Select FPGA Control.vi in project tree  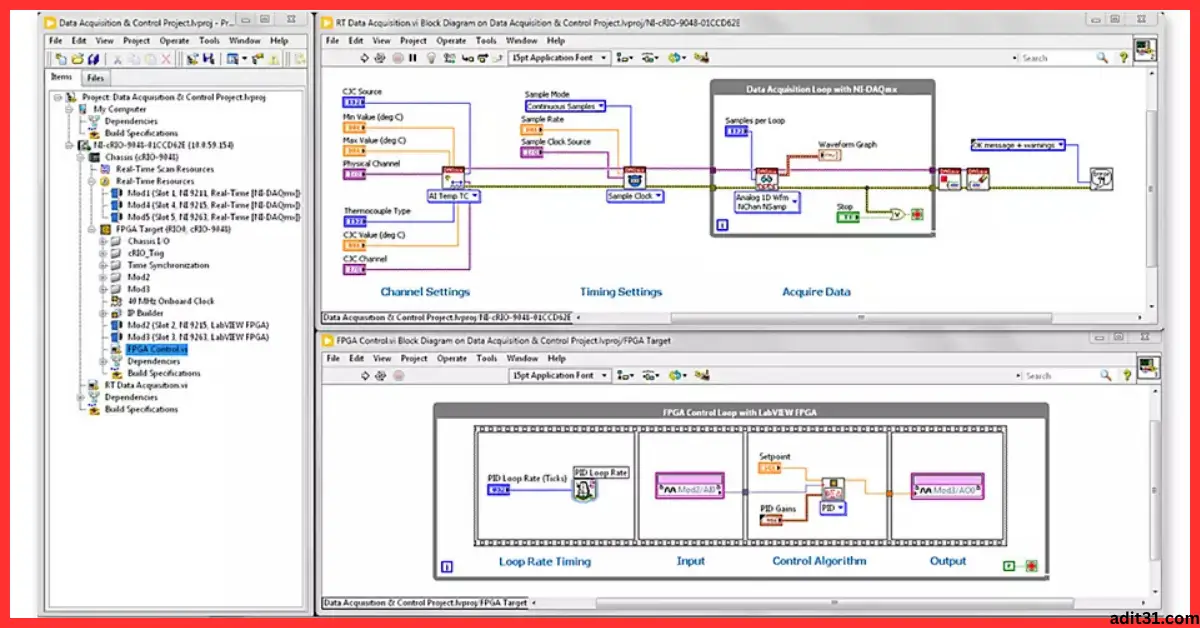click(157, 349)
